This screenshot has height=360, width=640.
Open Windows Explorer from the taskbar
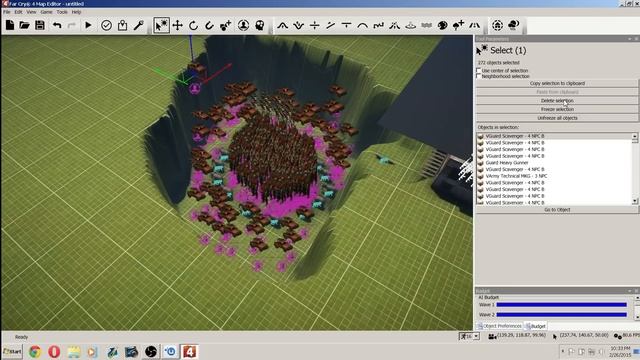tap(74, 351)
